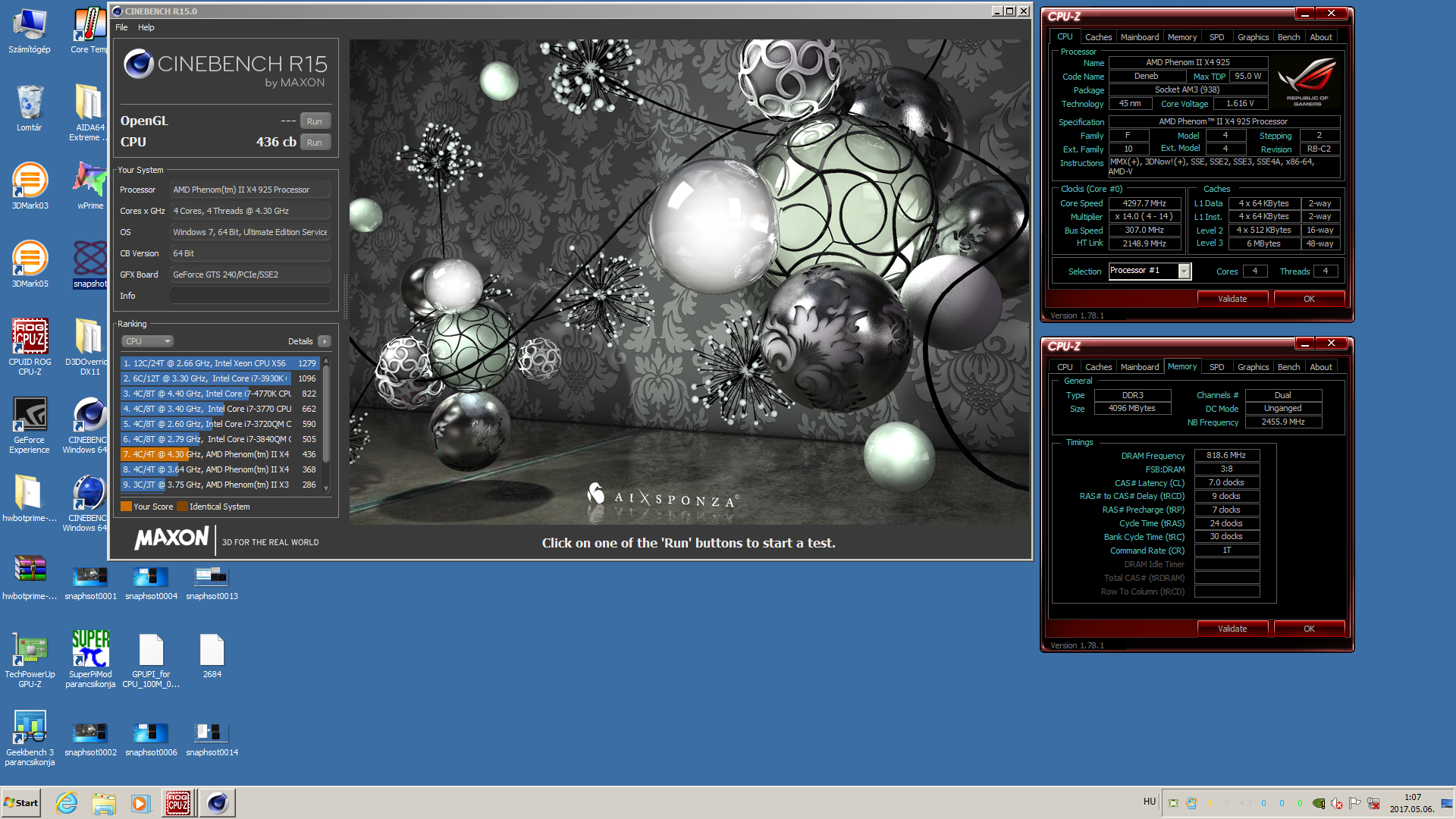
Task: Open Mainboard tab in top CPU-Z
Action: [1139, 37]
